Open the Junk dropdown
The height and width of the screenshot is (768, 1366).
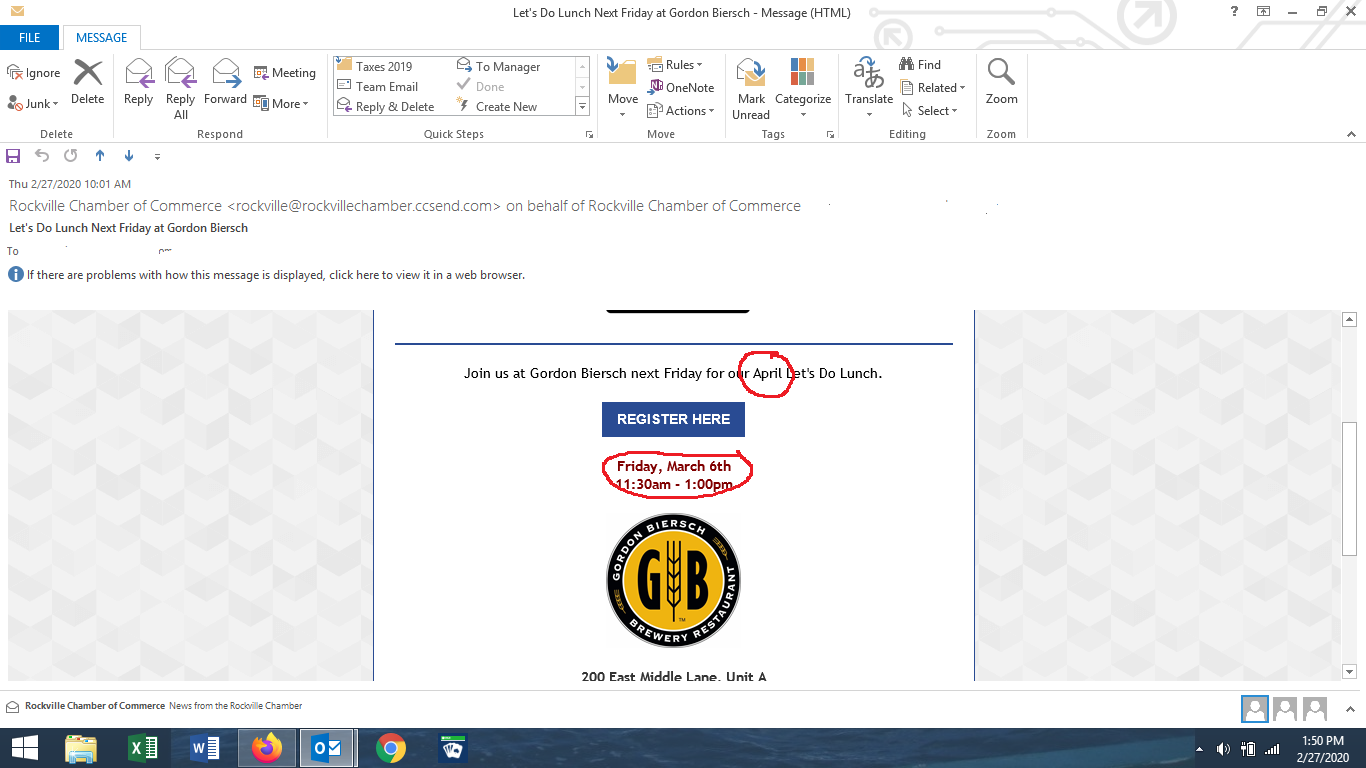click(x=34, y=103)
